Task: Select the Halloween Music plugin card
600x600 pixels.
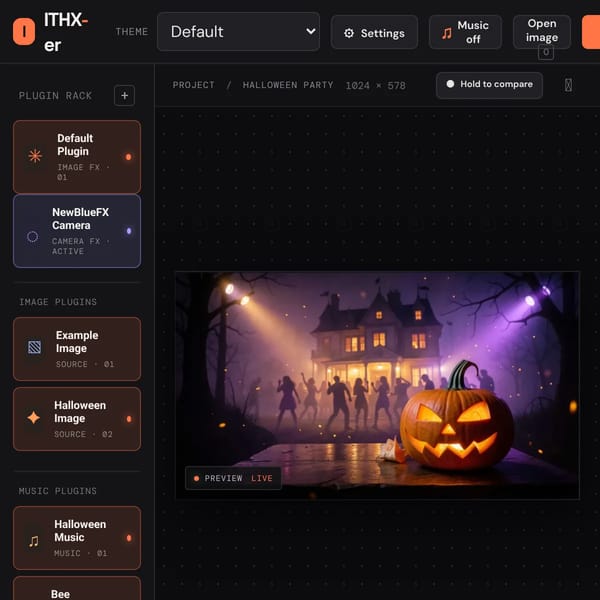Action: coord(77,538)
